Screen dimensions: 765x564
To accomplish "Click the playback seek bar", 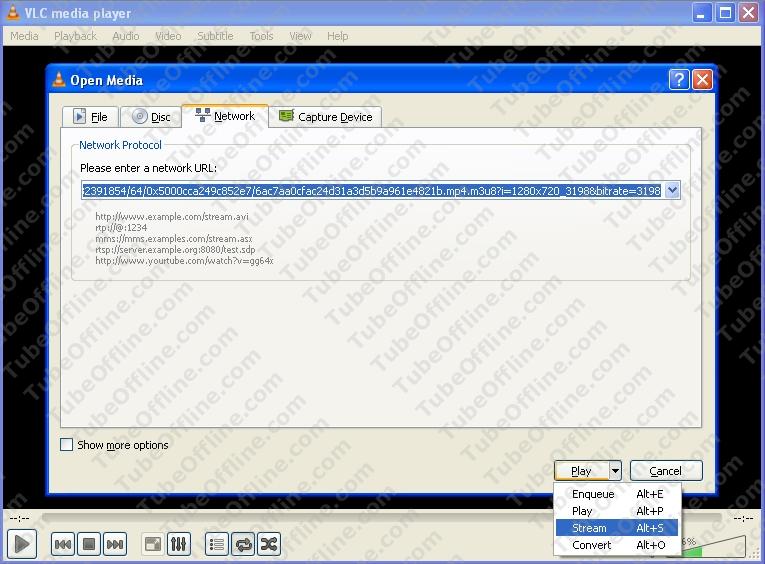I will coord(381,517).
